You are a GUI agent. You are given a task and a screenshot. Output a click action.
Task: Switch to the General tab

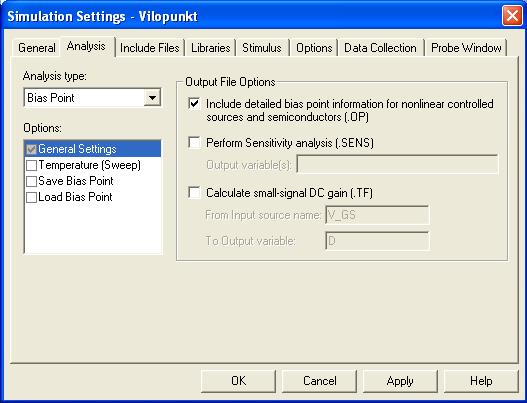(37, 48)
